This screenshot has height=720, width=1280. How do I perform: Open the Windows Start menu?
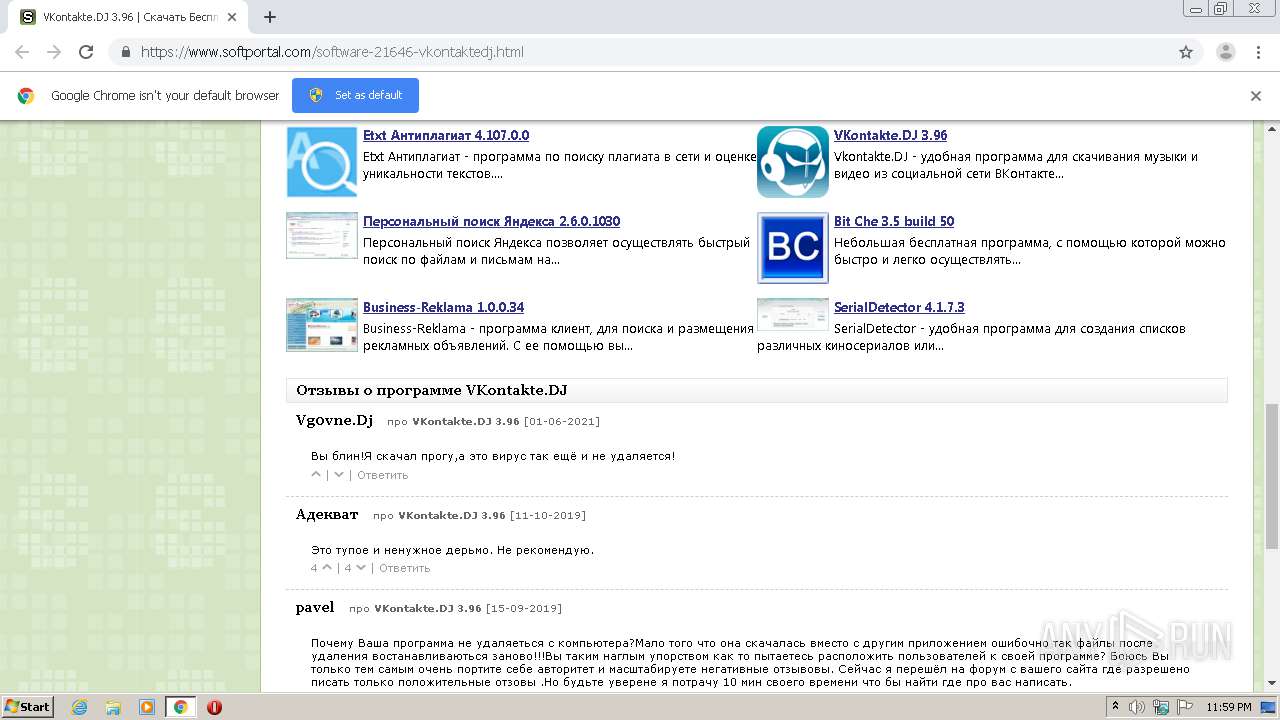(28, 707)
